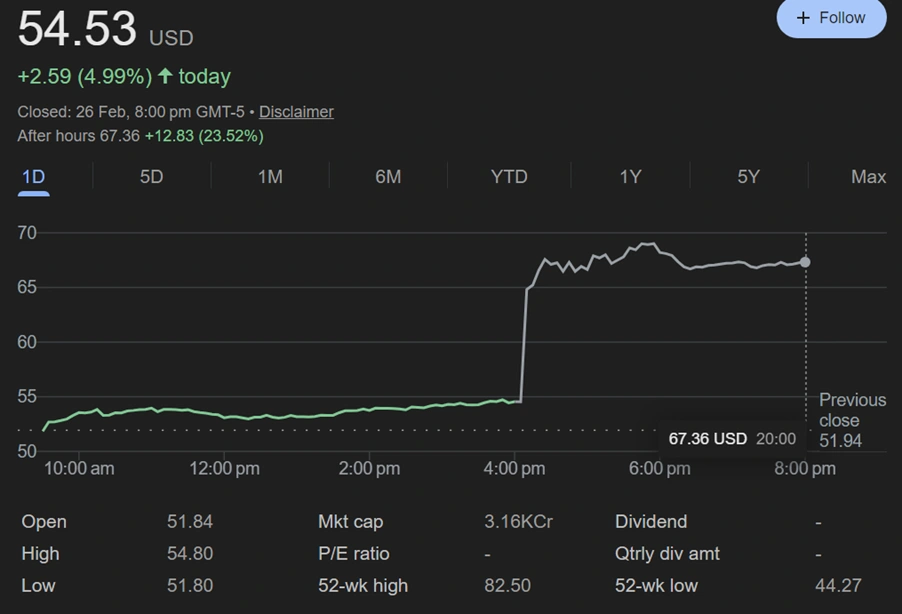
Task: Select the 1D chart range tab
Action: (x=33, y=177)
